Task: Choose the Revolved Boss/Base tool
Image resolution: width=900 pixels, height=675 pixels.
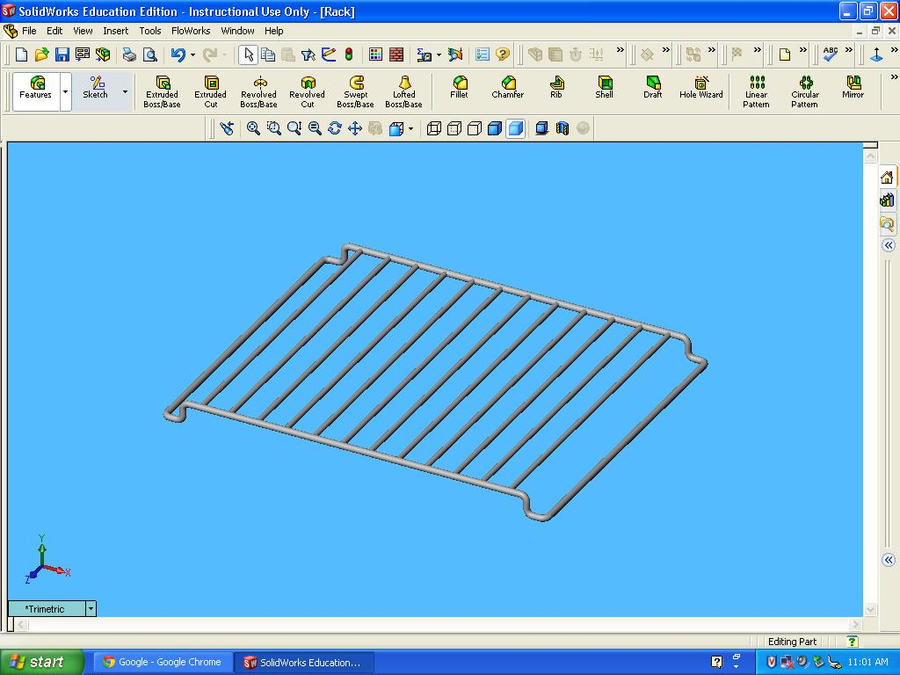Action: (259, 92)
